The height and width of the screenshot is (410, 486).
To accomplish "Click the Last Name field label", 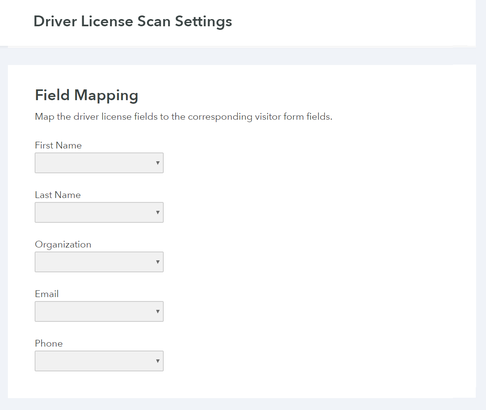I will click(58, 195).
